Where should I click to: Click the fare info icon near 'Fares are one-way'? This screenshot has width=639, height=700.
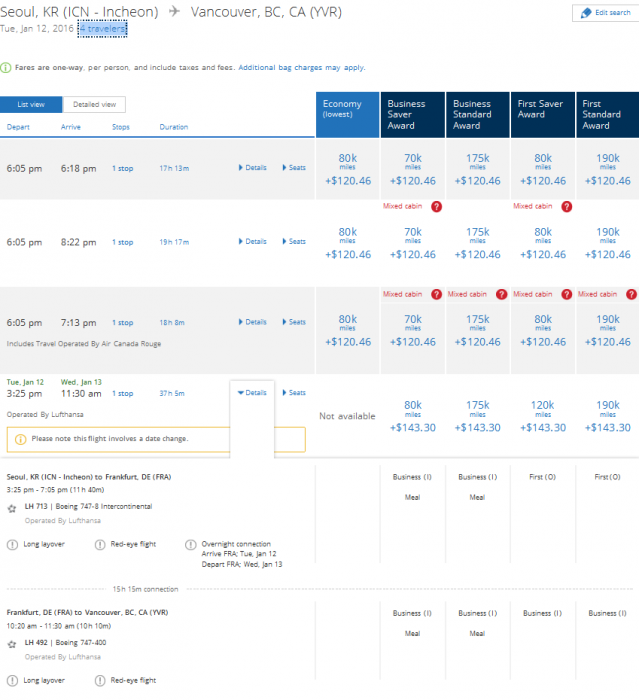pyautogui.click(x=6, y=67)
